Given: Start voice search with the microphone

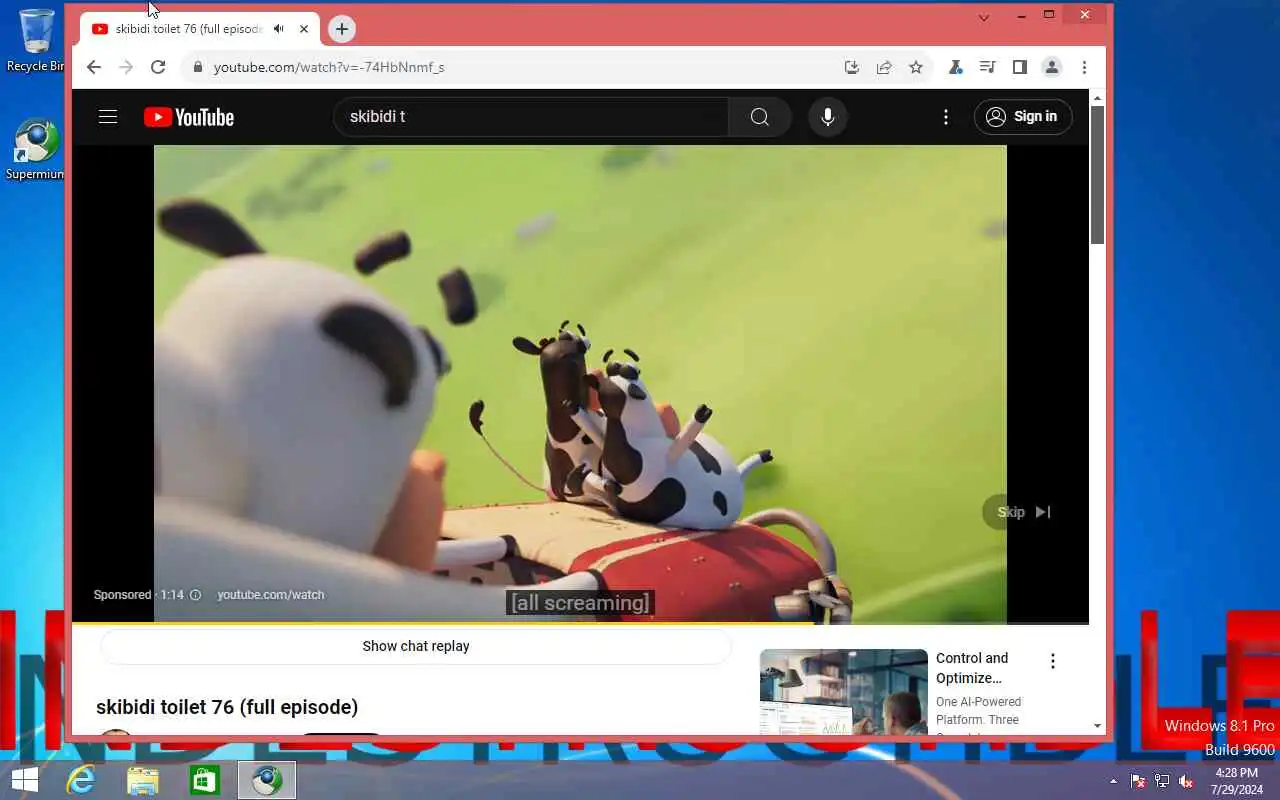Looking at the screenshot, I should click(x=827, y=117).
